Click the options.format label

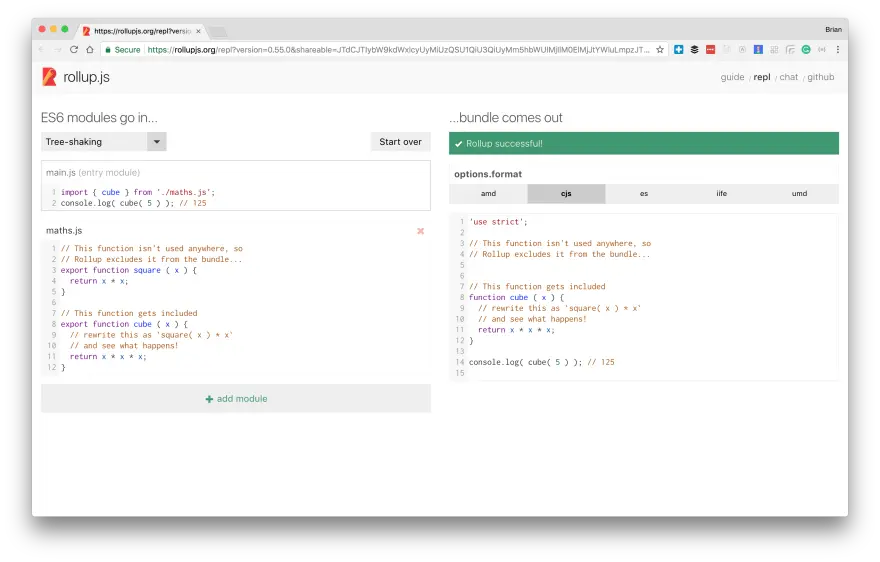488,174
